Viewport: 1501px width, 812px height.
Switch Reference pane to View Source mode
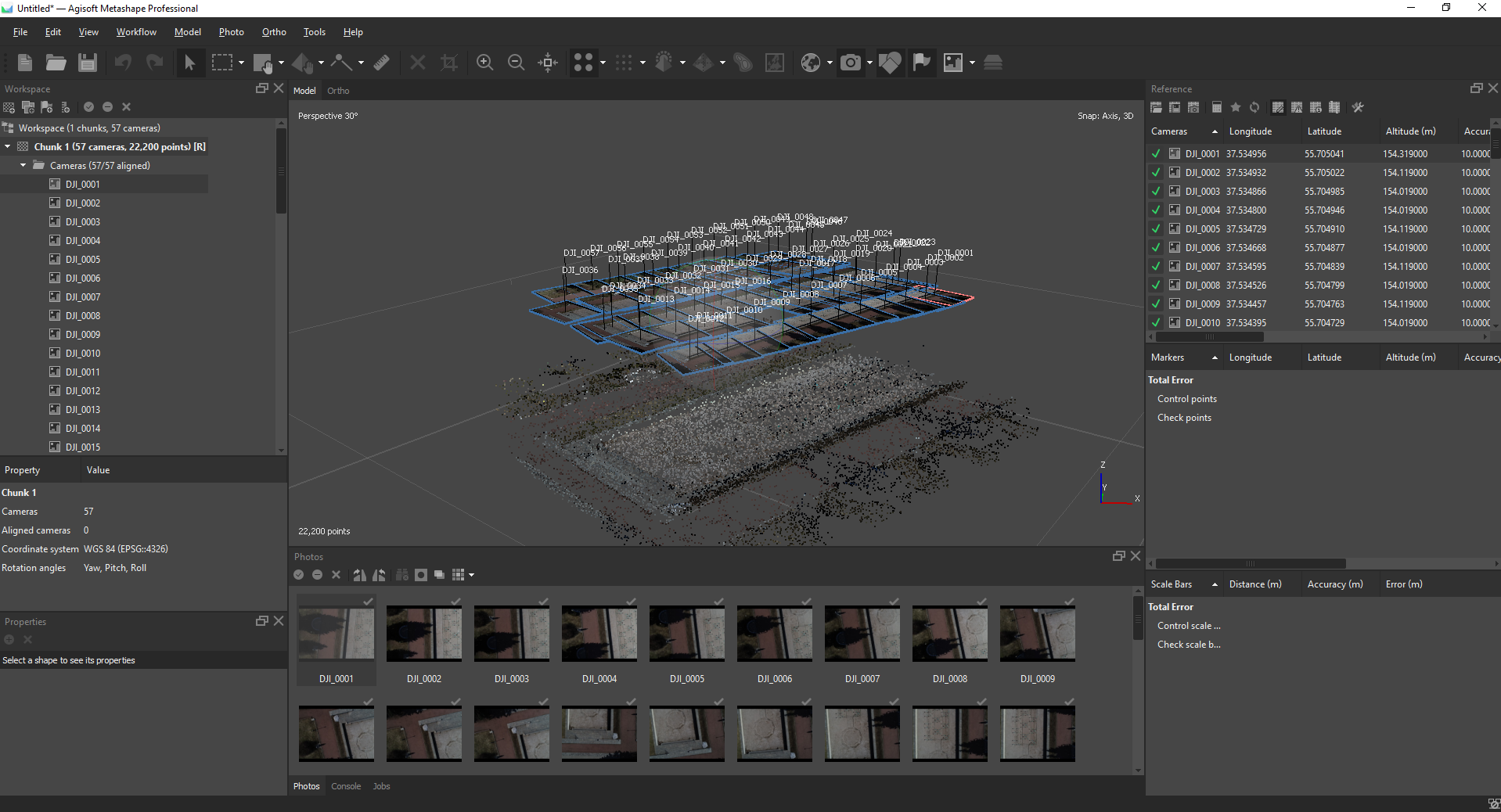1278,107
